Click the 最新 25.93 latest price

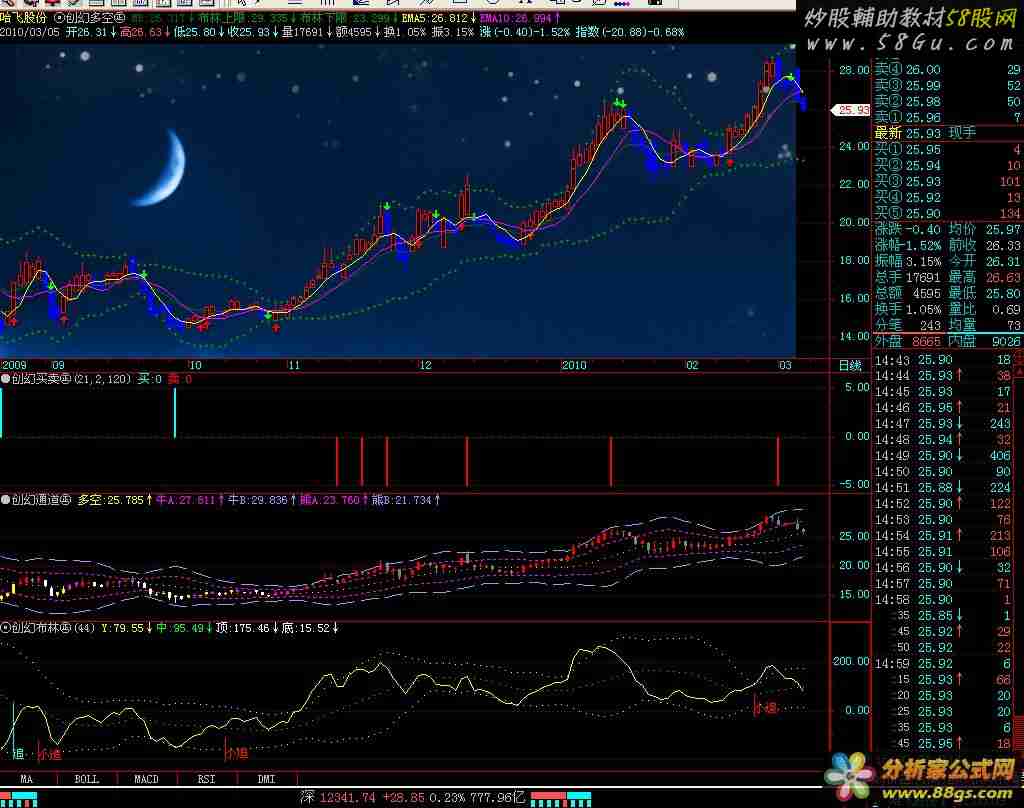[x=908, y=133]
